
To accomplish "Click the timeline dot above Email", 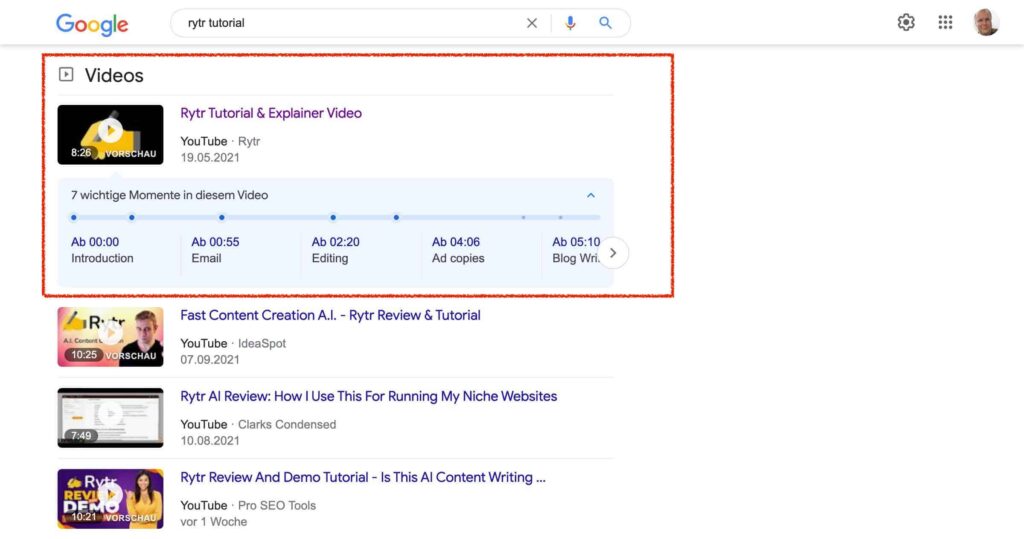I will coord(132,218).
